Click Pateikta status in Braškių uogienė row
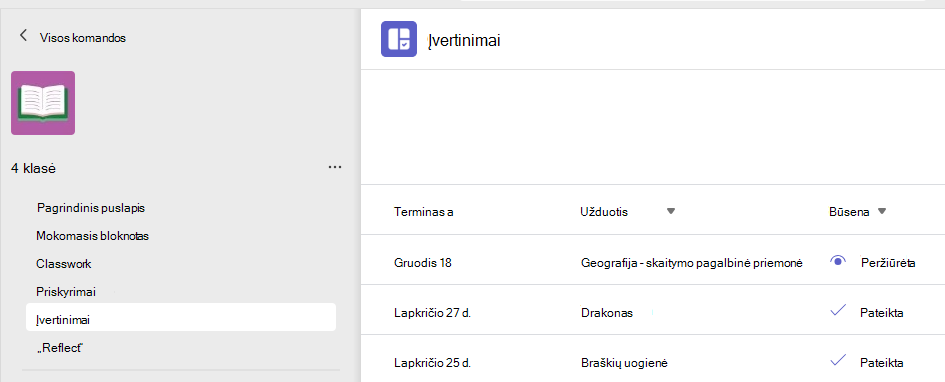 point(882,363)
